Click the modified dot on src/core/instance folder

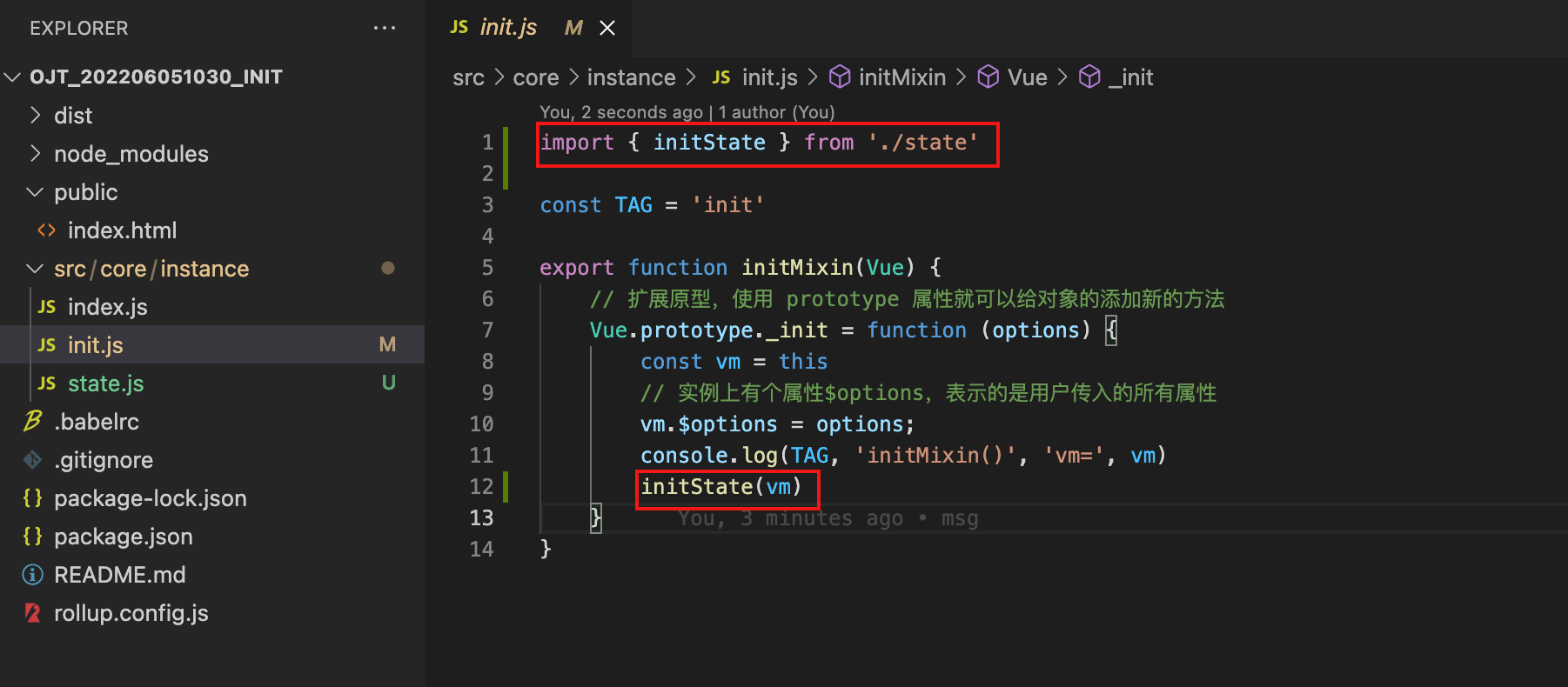click(388, 268)
